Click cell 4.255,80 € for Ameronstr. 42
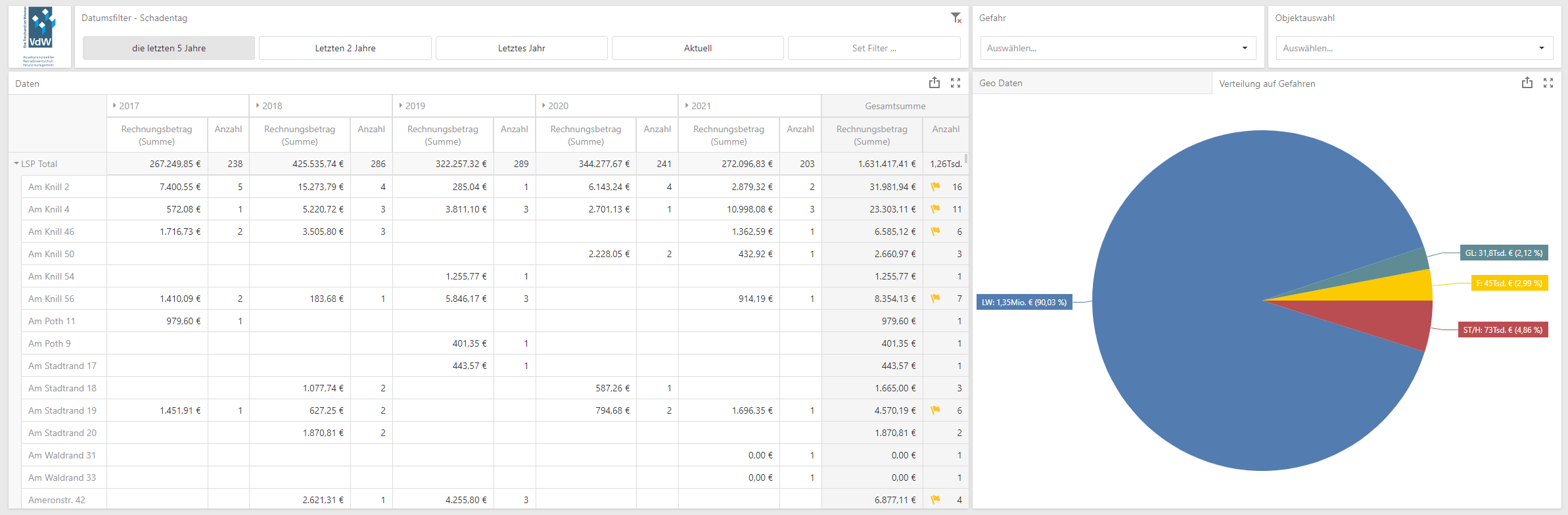This screenshot has width=1568, height=515. click(x=466, y=500)
